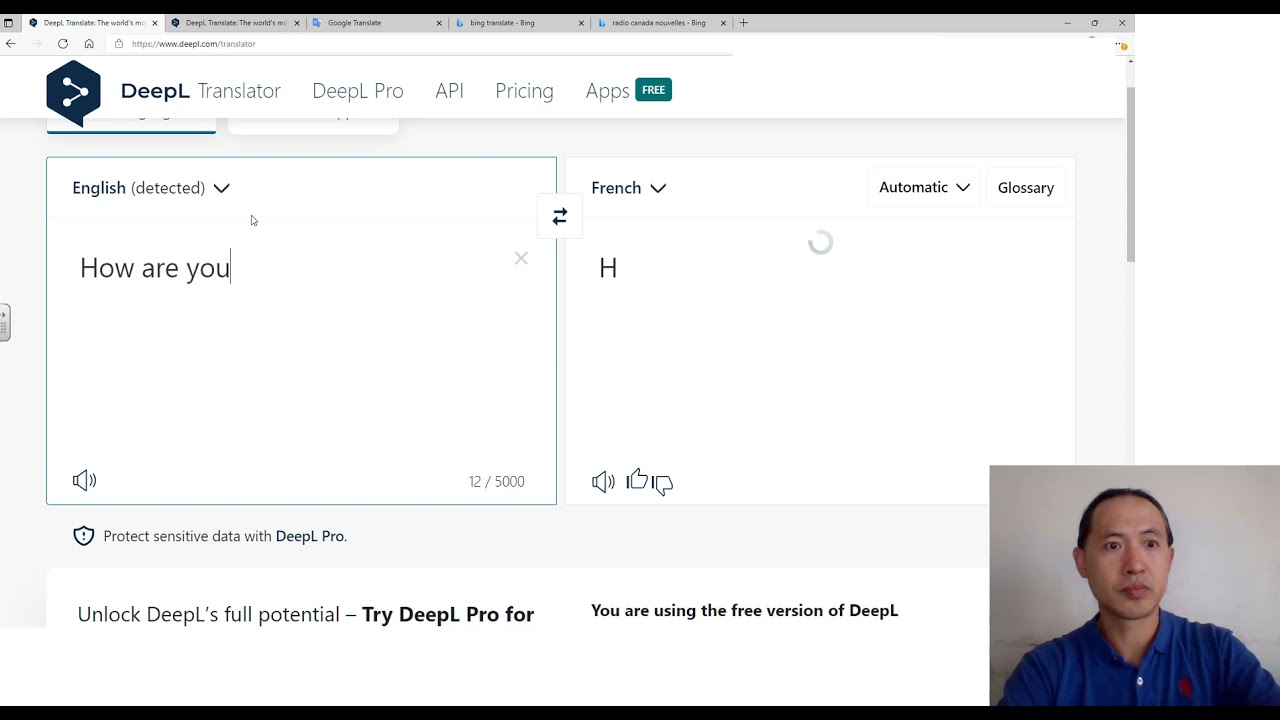Open the API menu item
This screenshot has width=1280, height=720.
coord(449,91)
